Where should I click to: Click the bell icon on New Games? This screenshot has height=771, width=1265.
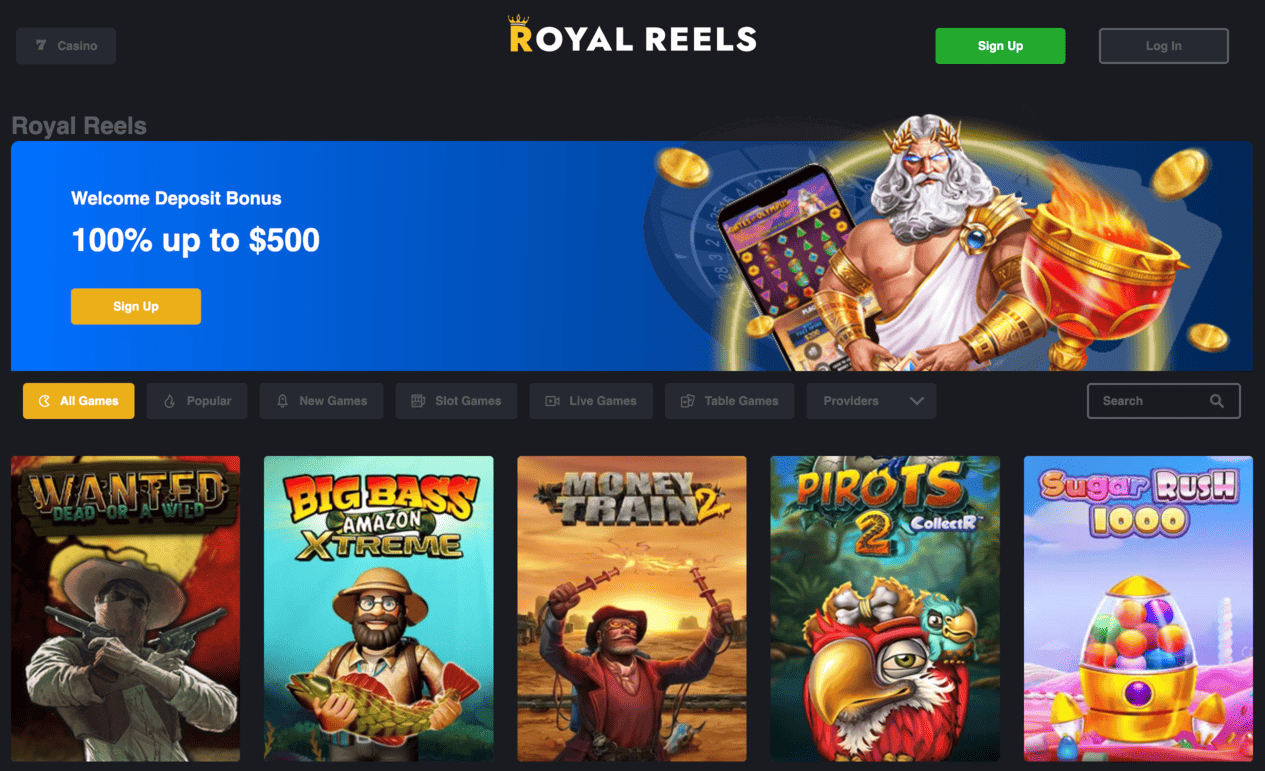point(282,401)
